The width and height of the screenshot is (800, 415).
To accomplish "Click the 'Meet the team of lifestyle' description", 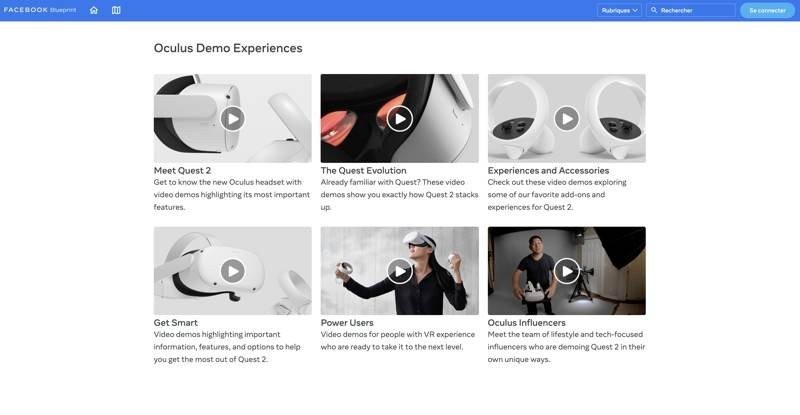I will (x=566, y=347).
